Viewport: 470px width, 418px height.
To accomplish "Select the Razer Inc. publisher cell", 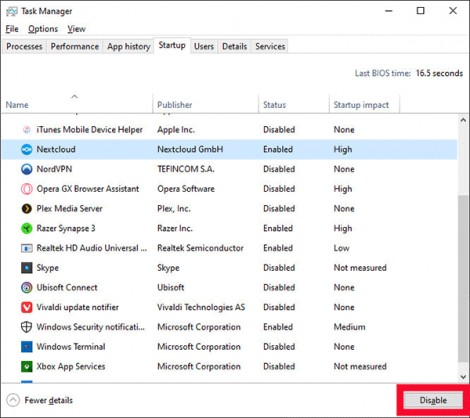I will [x=175, y=228].
